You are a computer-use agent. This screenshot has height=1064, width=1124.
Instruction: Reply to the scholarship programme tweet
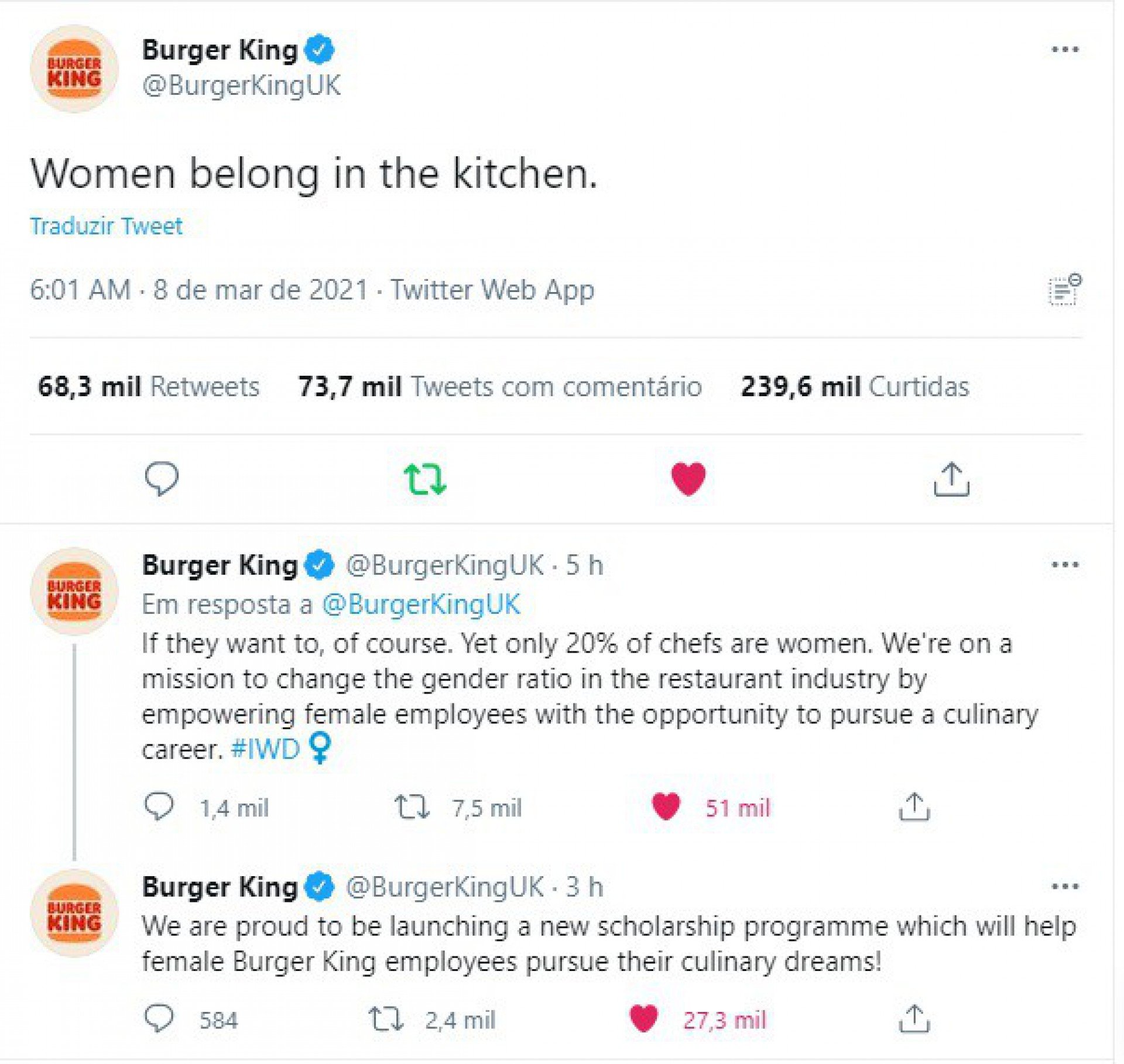pyautogui.click(x=159, y=1019)
